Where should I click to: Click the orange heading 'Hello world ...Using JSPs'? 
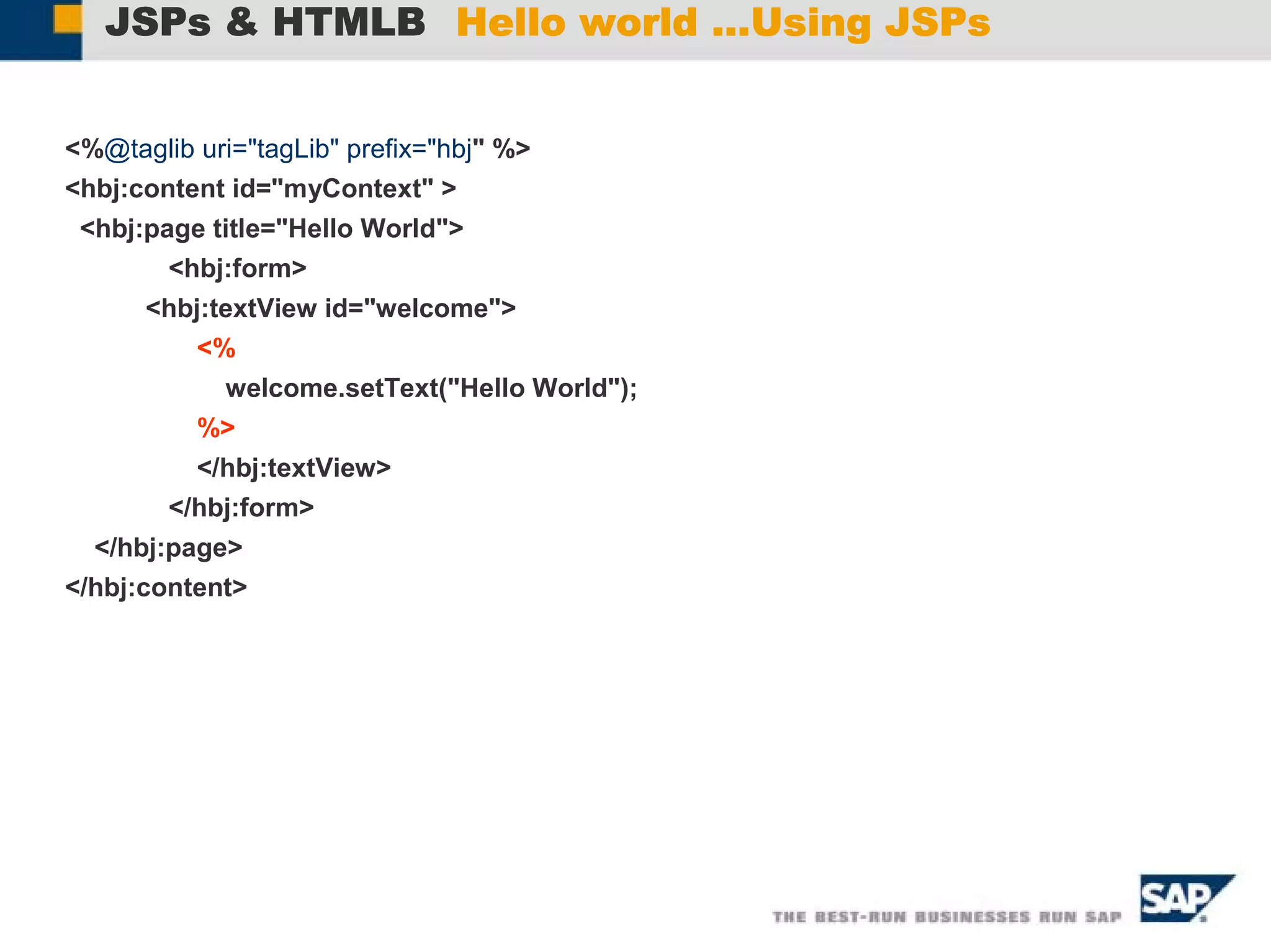[x=723, y=23]
